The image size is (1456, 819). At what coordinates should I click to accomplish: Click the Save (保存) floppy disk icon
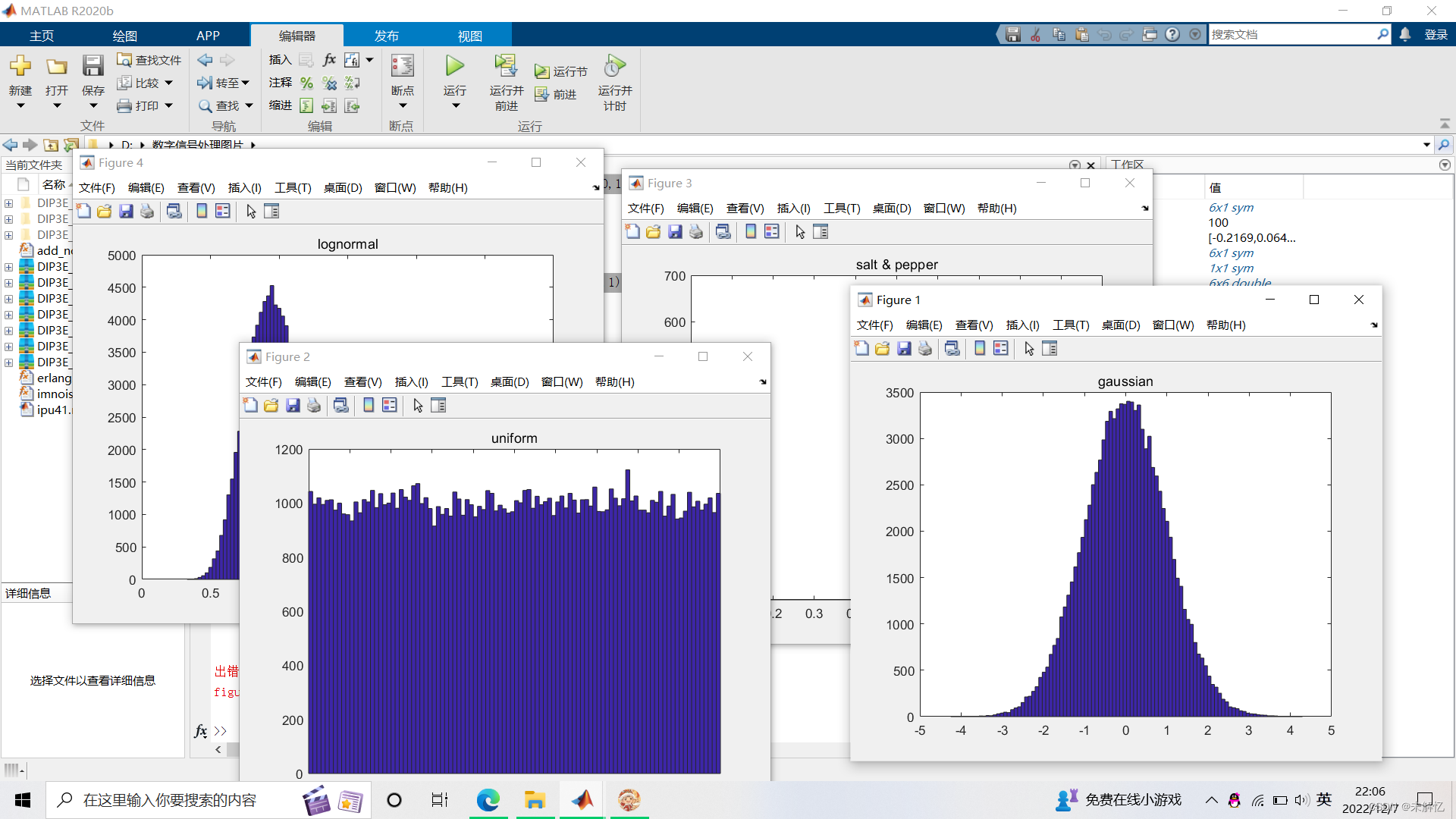click(93, 67)
